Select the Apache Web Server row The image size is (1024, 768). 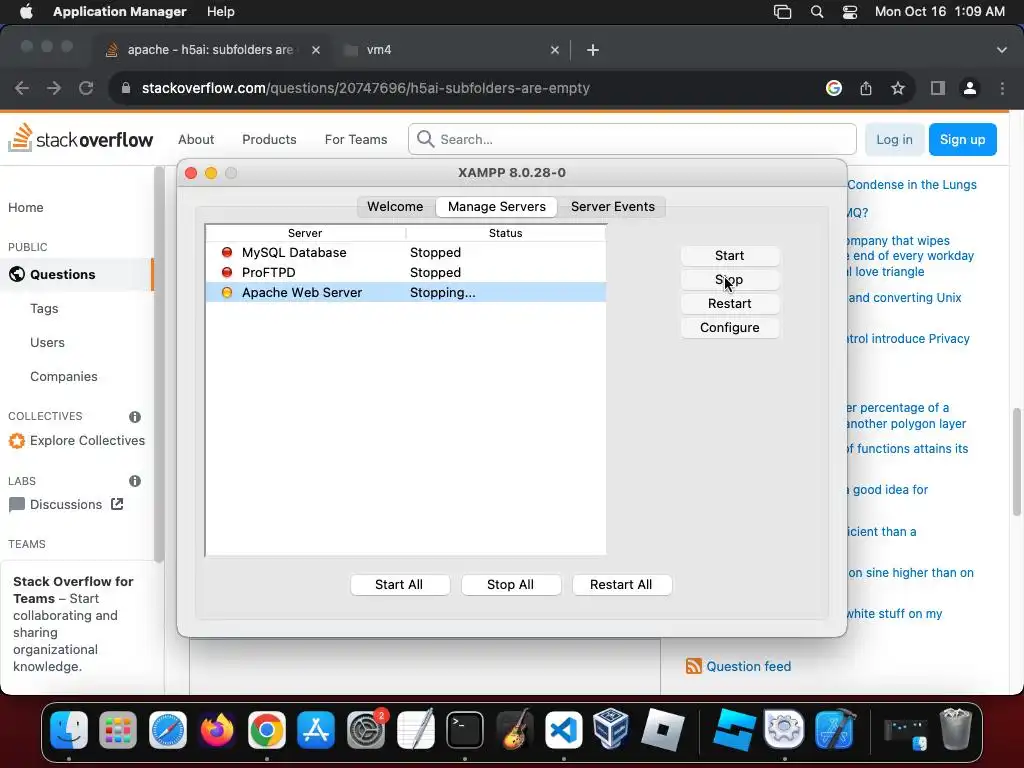[406, 293]
